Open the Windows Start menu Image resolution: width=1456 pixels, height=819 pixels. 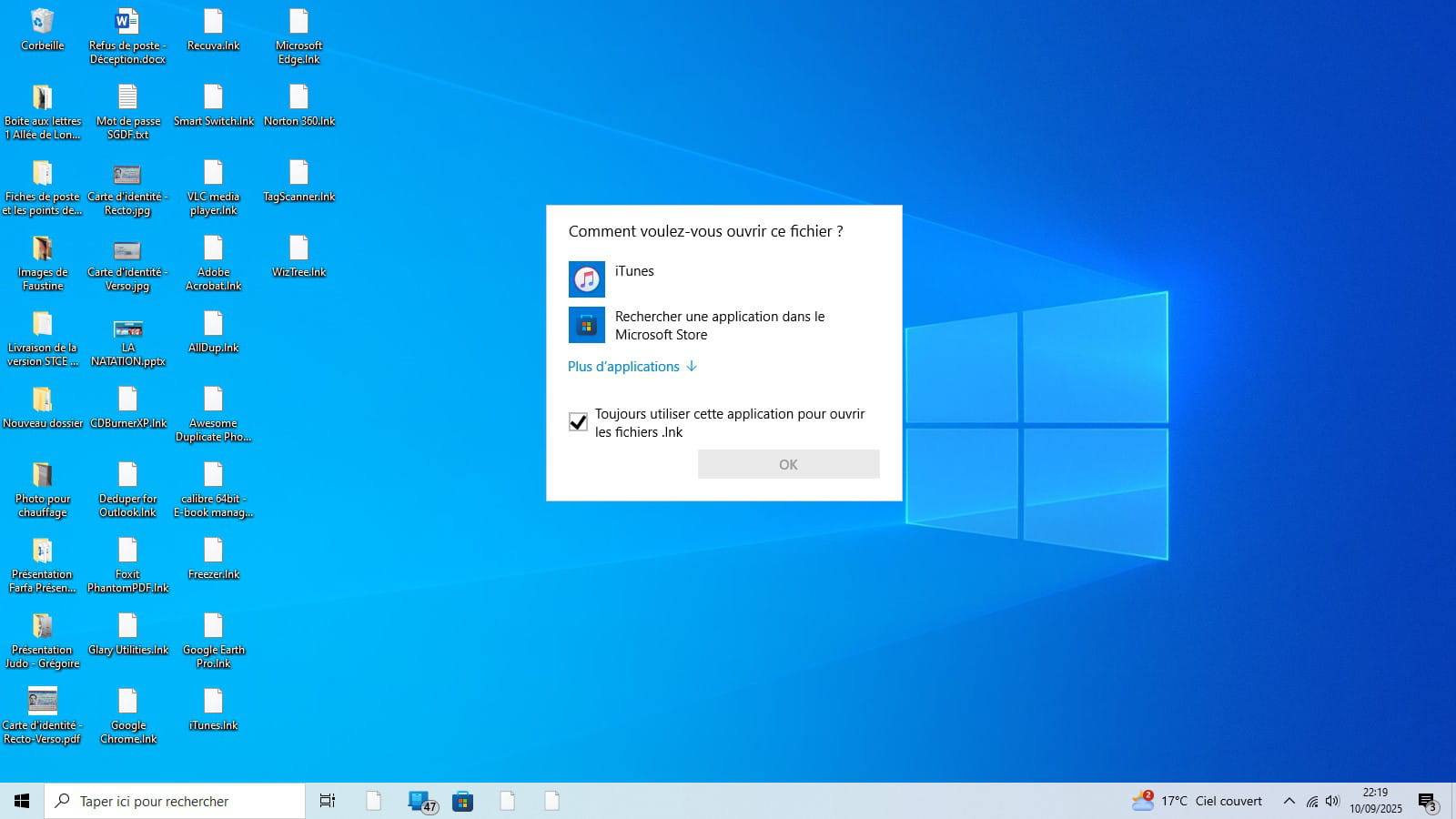(22, 801)
